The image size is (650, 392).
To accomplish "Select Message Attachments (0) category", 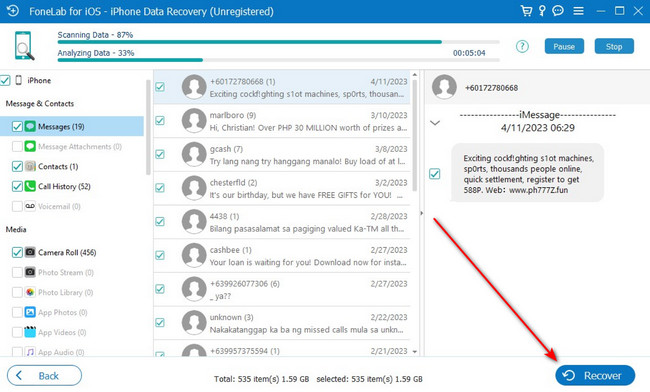I will tap(80, 146).
